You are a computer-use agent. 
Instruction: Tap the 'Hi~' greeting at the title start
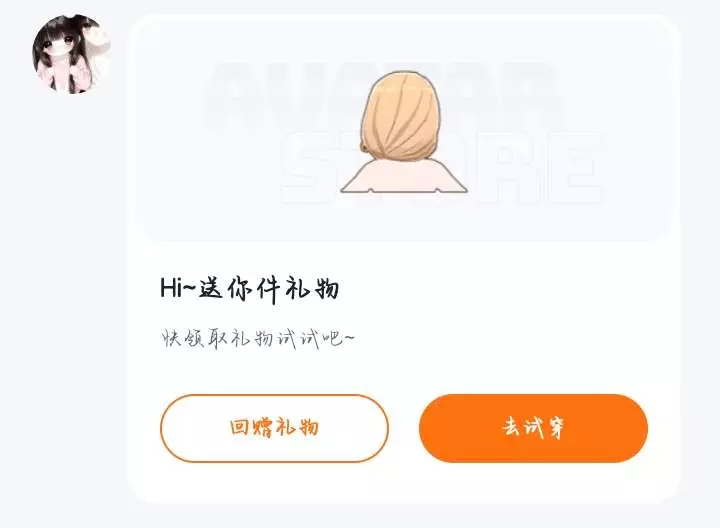pyautogui.click(x=177, y=288)
